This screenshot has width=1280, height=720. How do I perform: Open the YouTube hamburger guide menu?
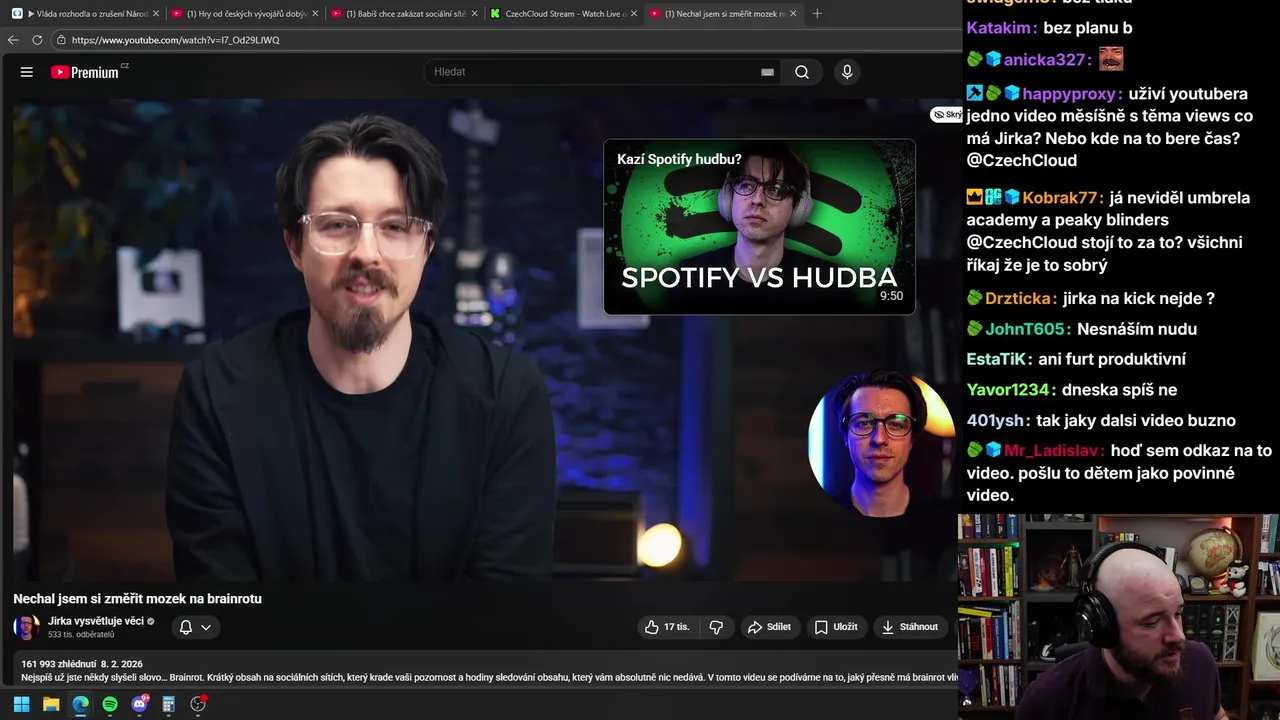coord(27,72)
